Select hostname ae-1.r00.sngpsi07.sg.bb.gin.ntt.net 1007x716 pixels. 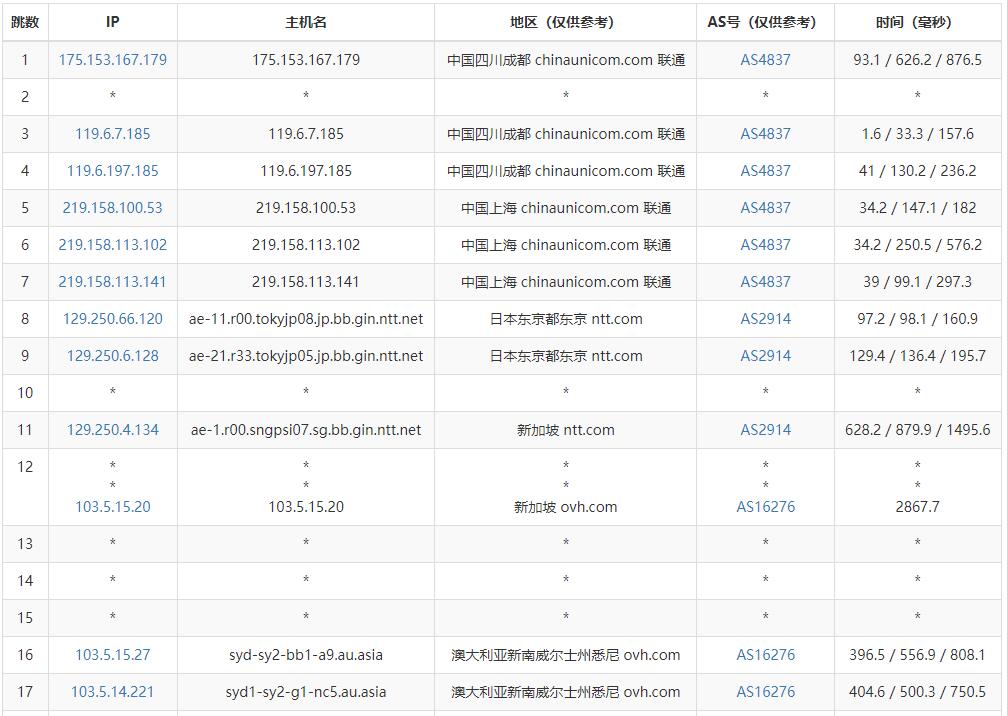pyautogui.click(x=306, y=430)
